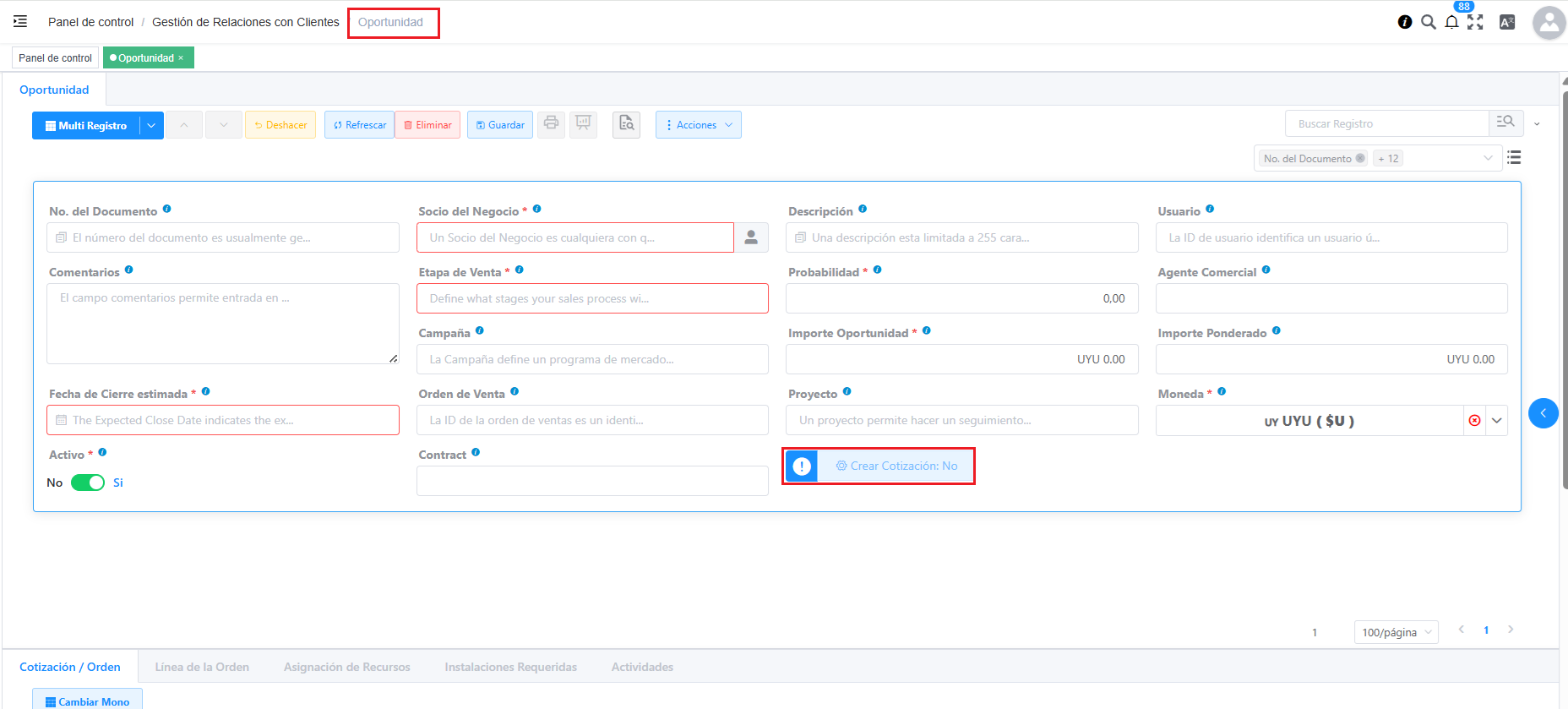Open the language translation icon
The height and width of the screenshot is (709, 1568).
point(1506,23)
